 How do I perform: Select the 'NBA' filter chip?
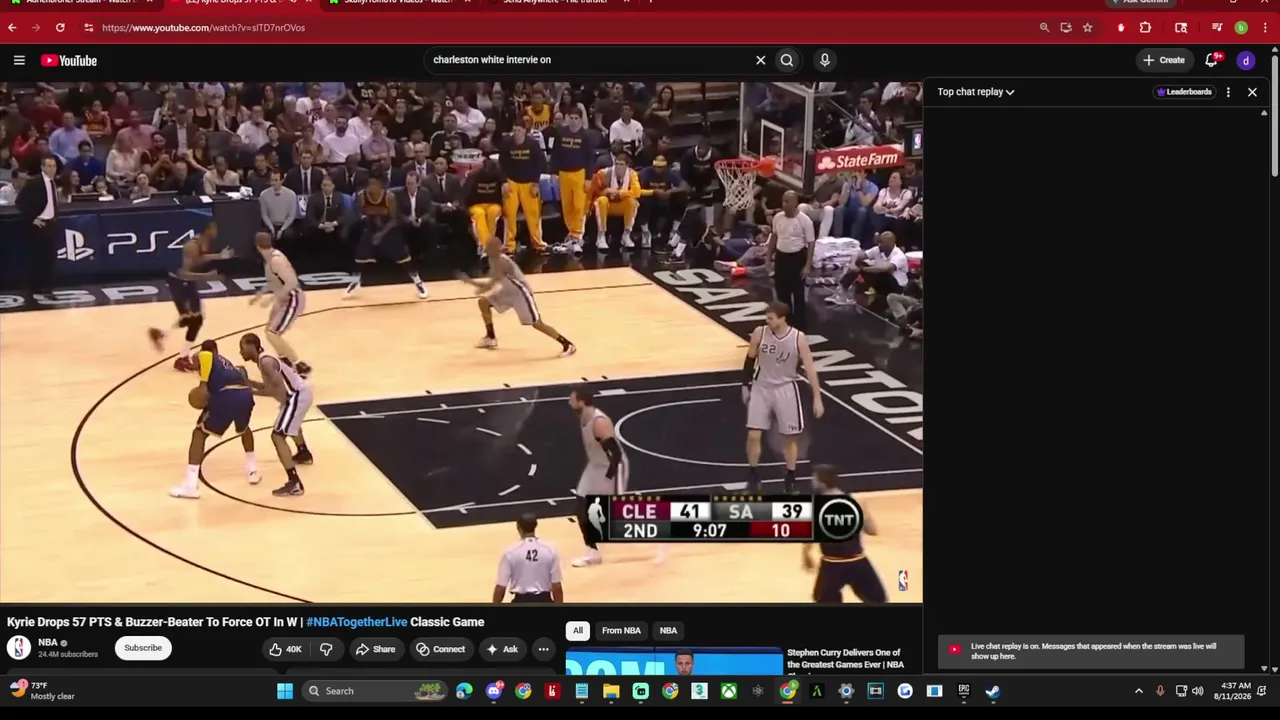point(668,631)
